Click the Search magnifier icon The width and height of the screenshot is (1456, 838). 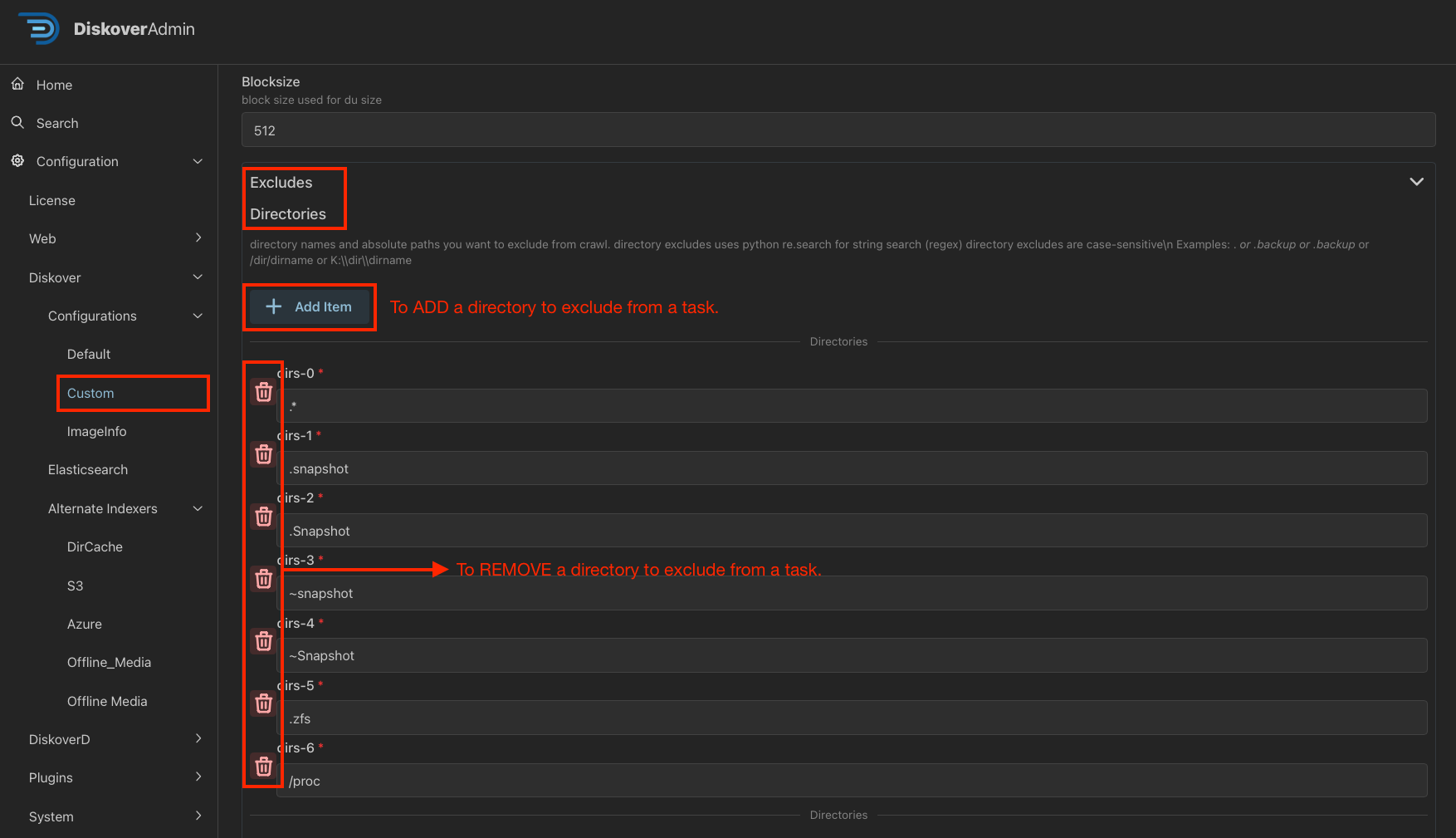tap(17, 122)
